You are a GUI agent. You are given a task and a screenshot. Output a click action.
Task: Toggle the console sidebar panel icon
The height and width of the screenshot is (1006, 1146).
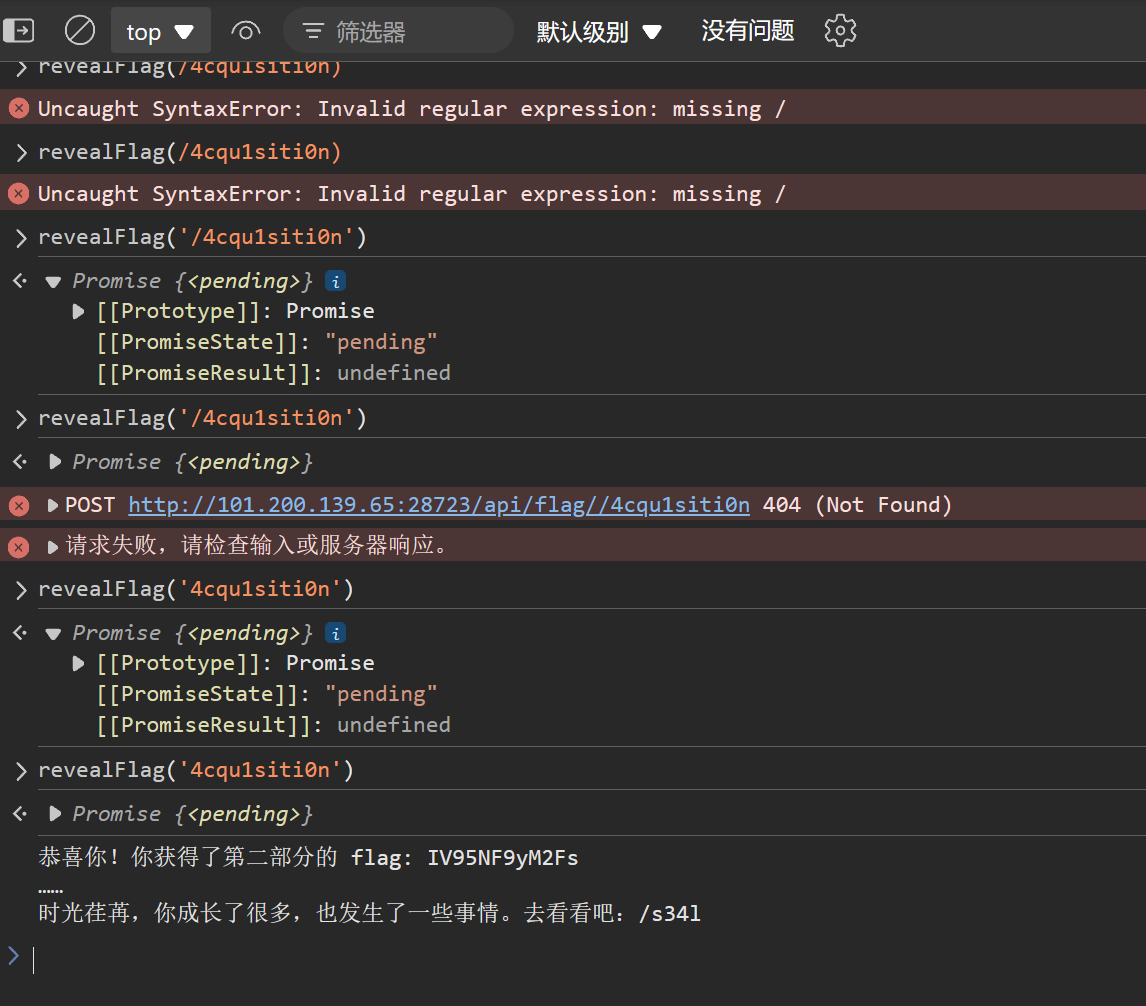point(18,31)
